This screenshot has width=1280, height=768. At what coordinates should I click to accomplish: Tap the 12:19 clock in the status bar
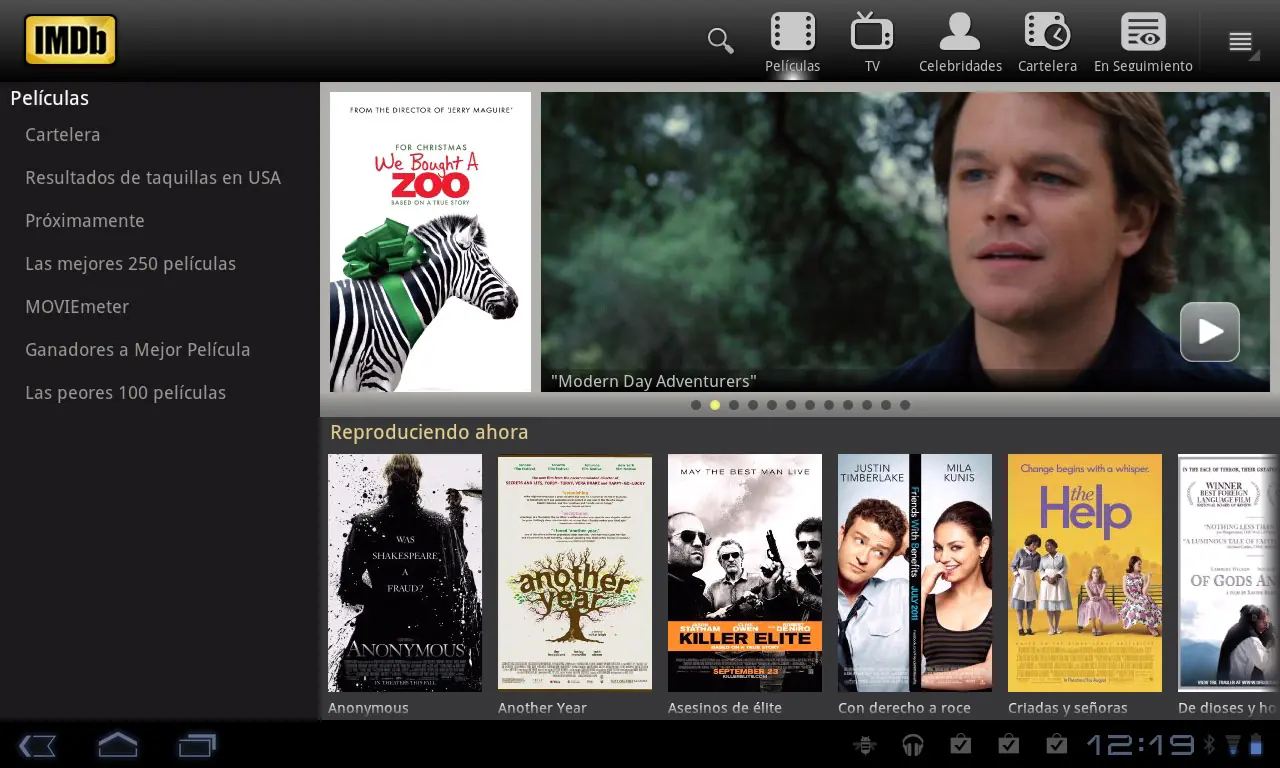click(x=1140, y=745)
